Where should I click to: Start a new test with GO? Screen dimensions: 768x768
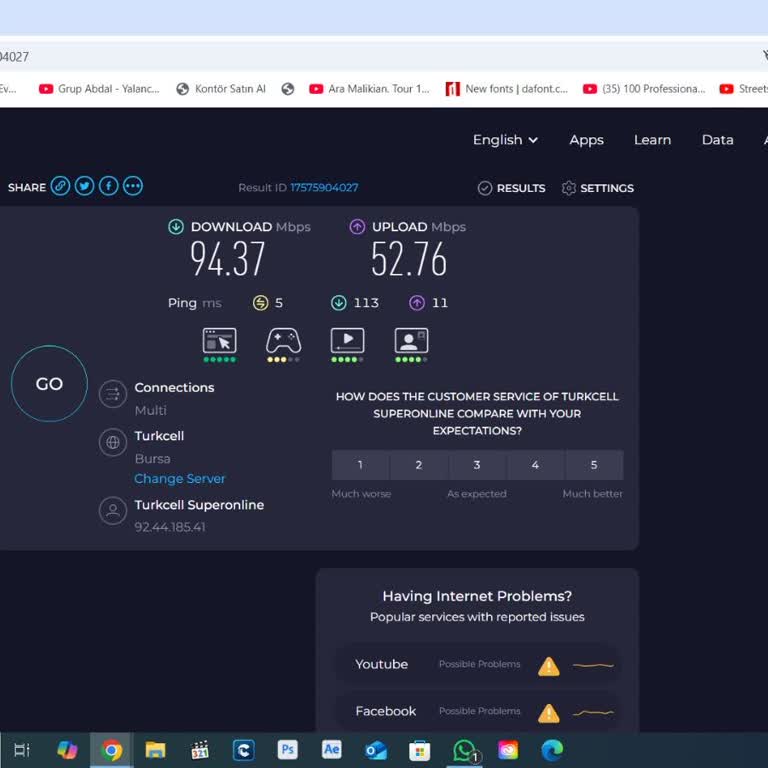tap(49, 384)
